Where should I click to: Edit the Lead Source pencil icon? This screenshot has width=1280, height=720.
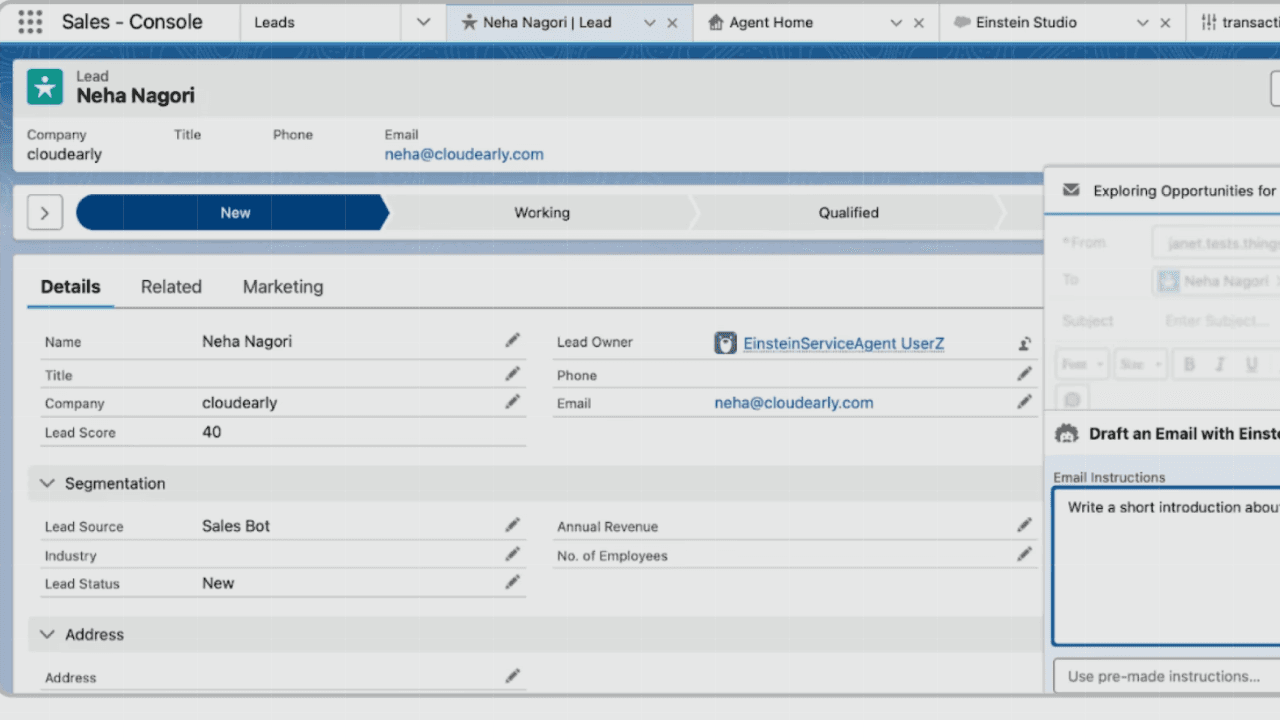point(513,525)
